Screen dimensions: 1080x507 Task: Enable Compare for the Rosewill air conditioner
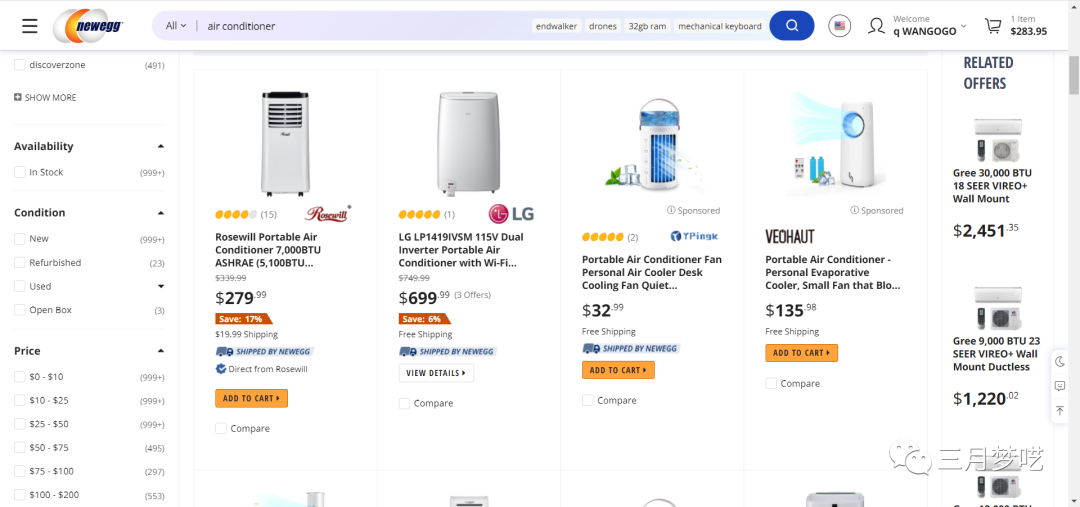pos(221,428)
